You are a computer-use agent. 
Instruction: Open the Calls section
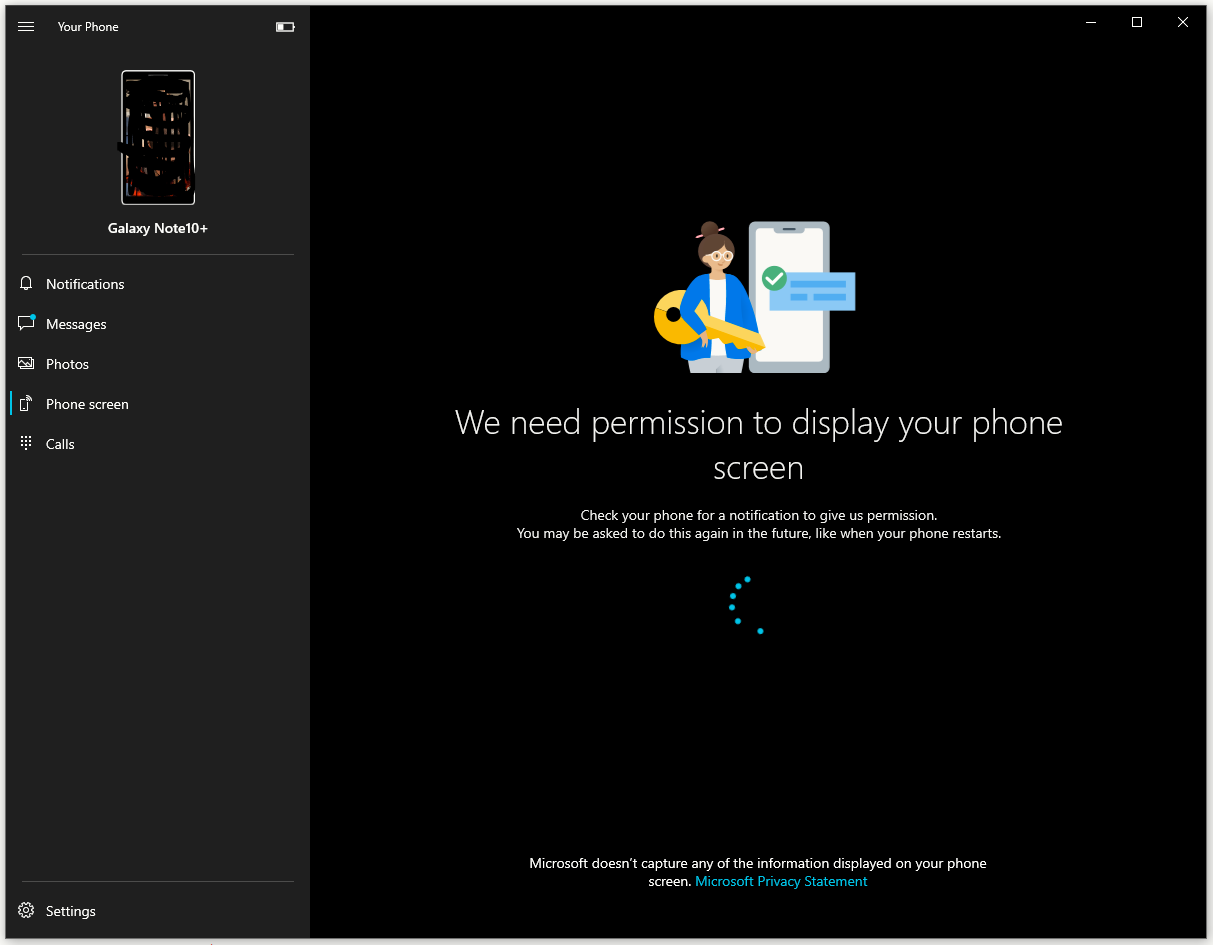158,444
